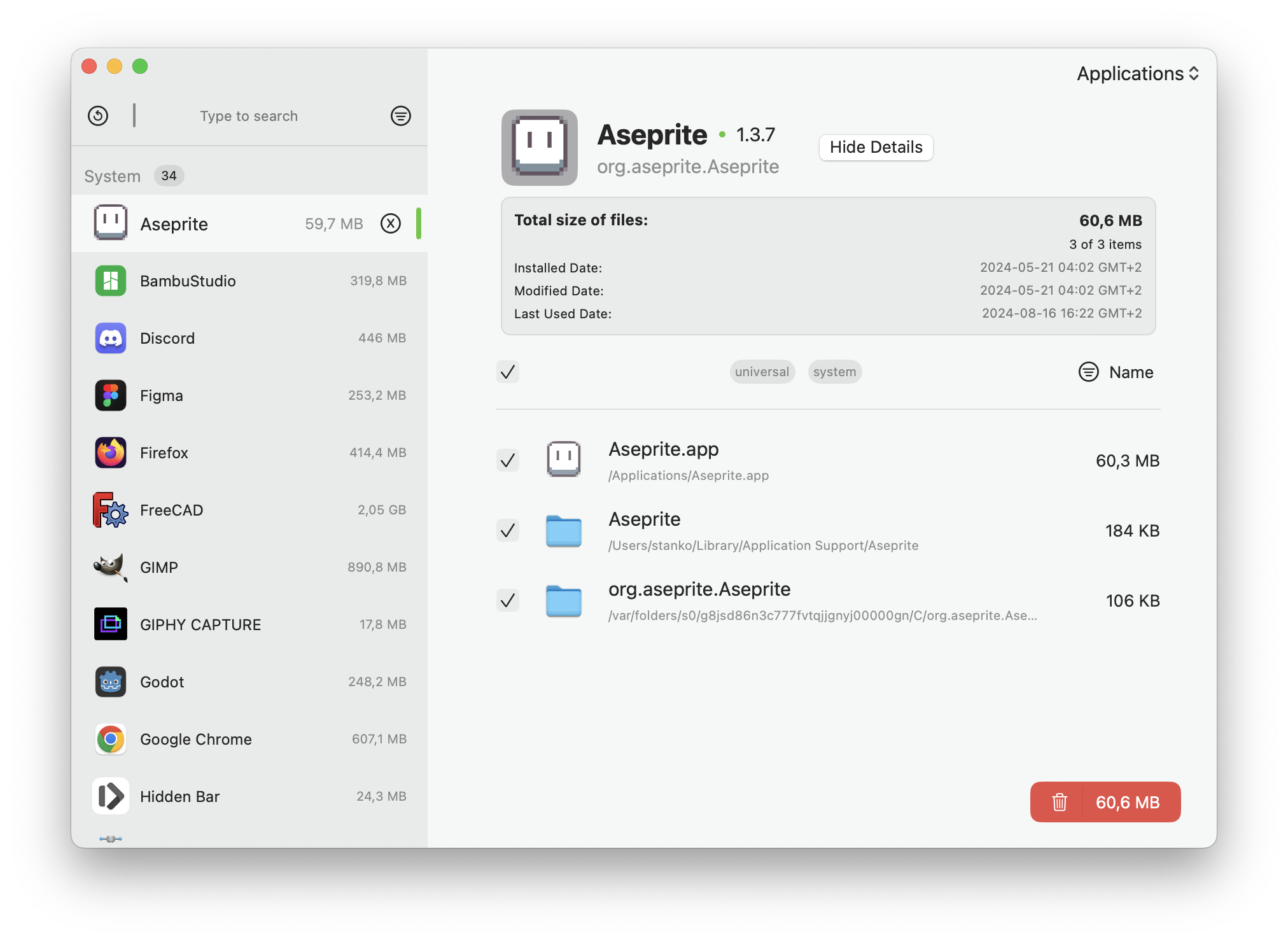This screenshot has width=1288, height=942.
Task: Select the BambuStudio app icon
Action: [x=111, y=281]
